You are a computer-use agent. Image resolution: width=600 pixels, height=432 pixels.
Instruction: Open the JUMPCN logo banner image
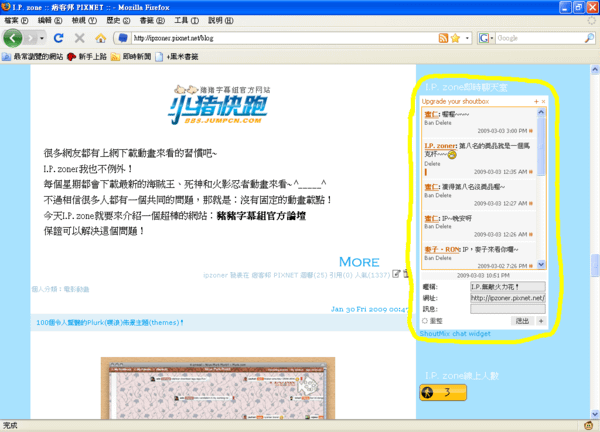(219, 104)
